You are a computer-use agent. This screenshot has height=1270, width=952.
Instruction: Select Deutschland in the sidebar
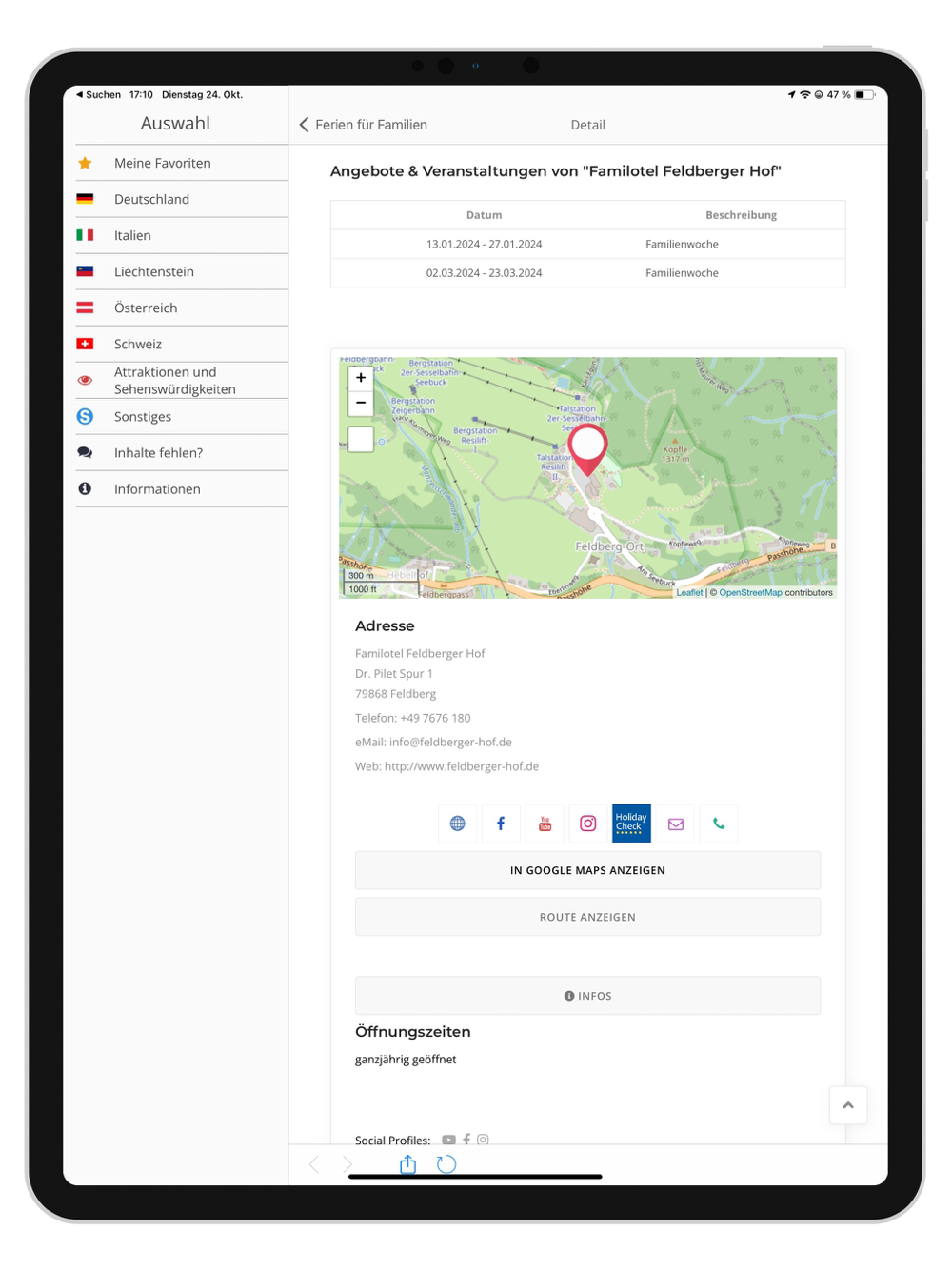pos(182,200)
